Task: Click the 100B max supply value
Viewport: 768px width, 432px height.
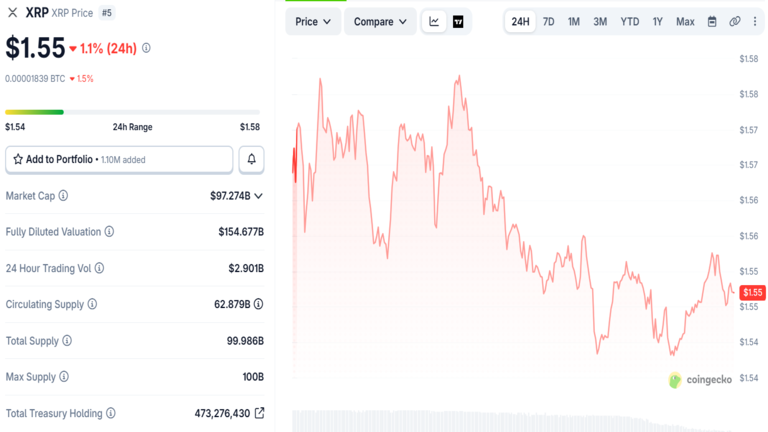Action: pos(253,377)
